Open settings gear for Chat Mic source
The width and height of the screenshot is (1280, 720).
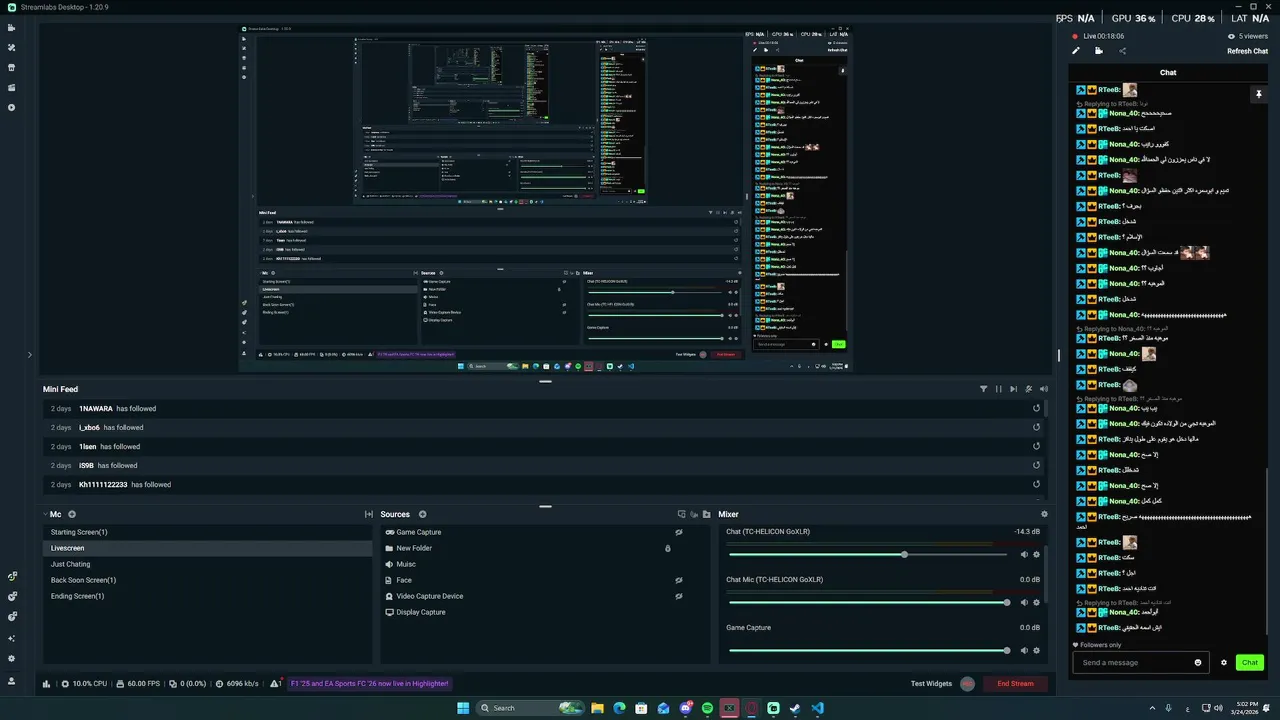pos(1036,602)
